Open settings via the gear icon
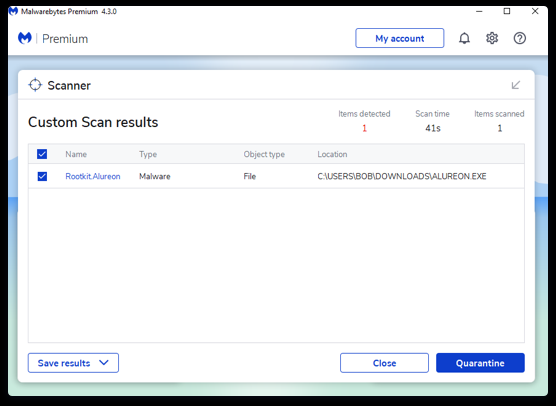Image resolution: width=556 pixels, height=406 pixels. [x=492, y=38]
